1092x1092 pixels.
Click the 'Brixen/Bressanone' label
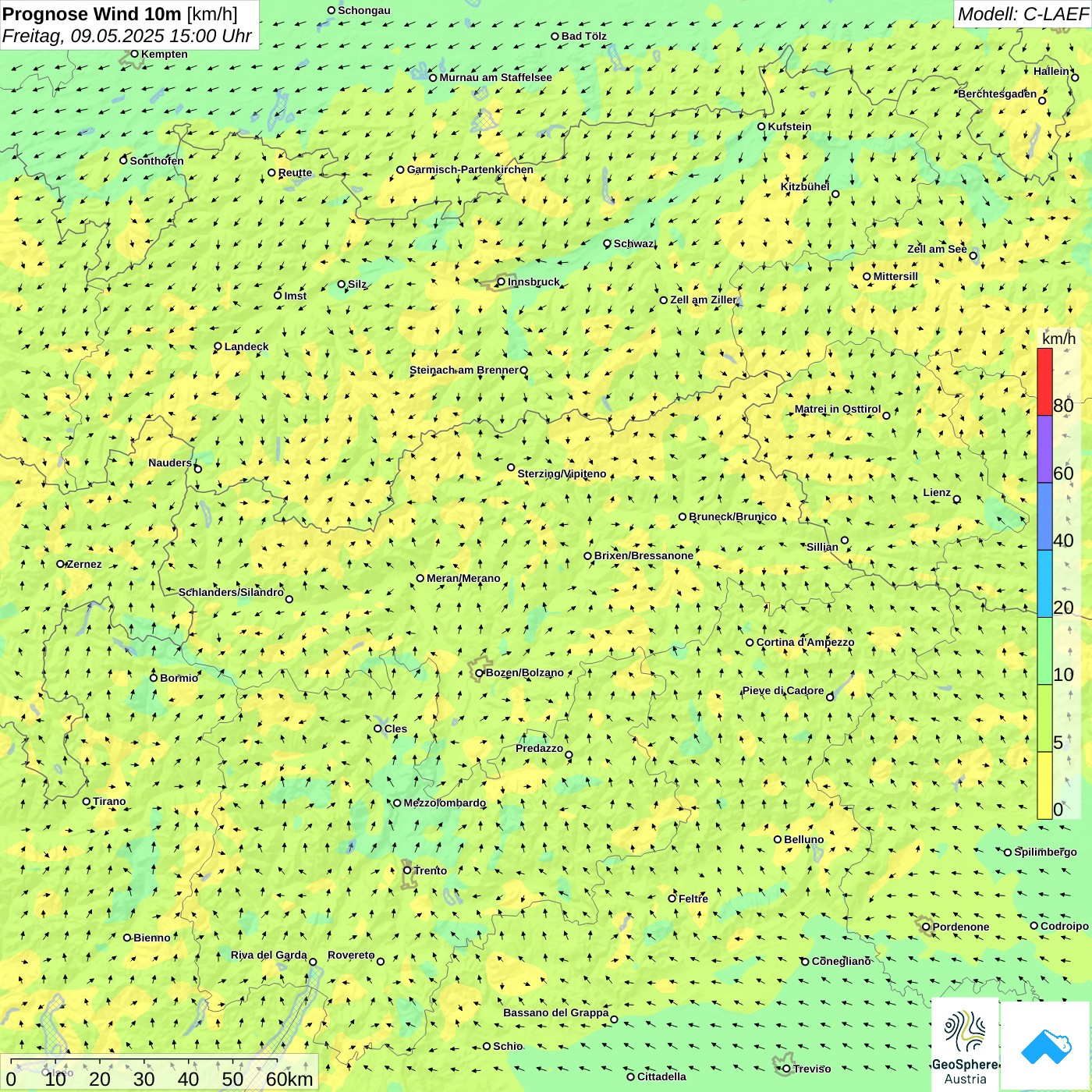click(x=643, y=555)
